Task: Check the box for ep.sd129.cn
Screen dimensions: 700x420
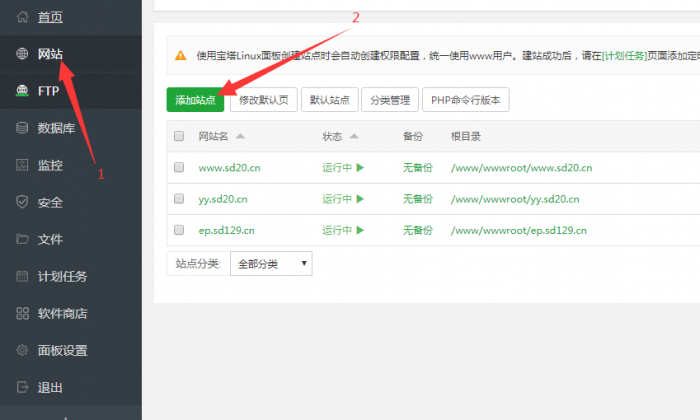Action: pos(179,230)
